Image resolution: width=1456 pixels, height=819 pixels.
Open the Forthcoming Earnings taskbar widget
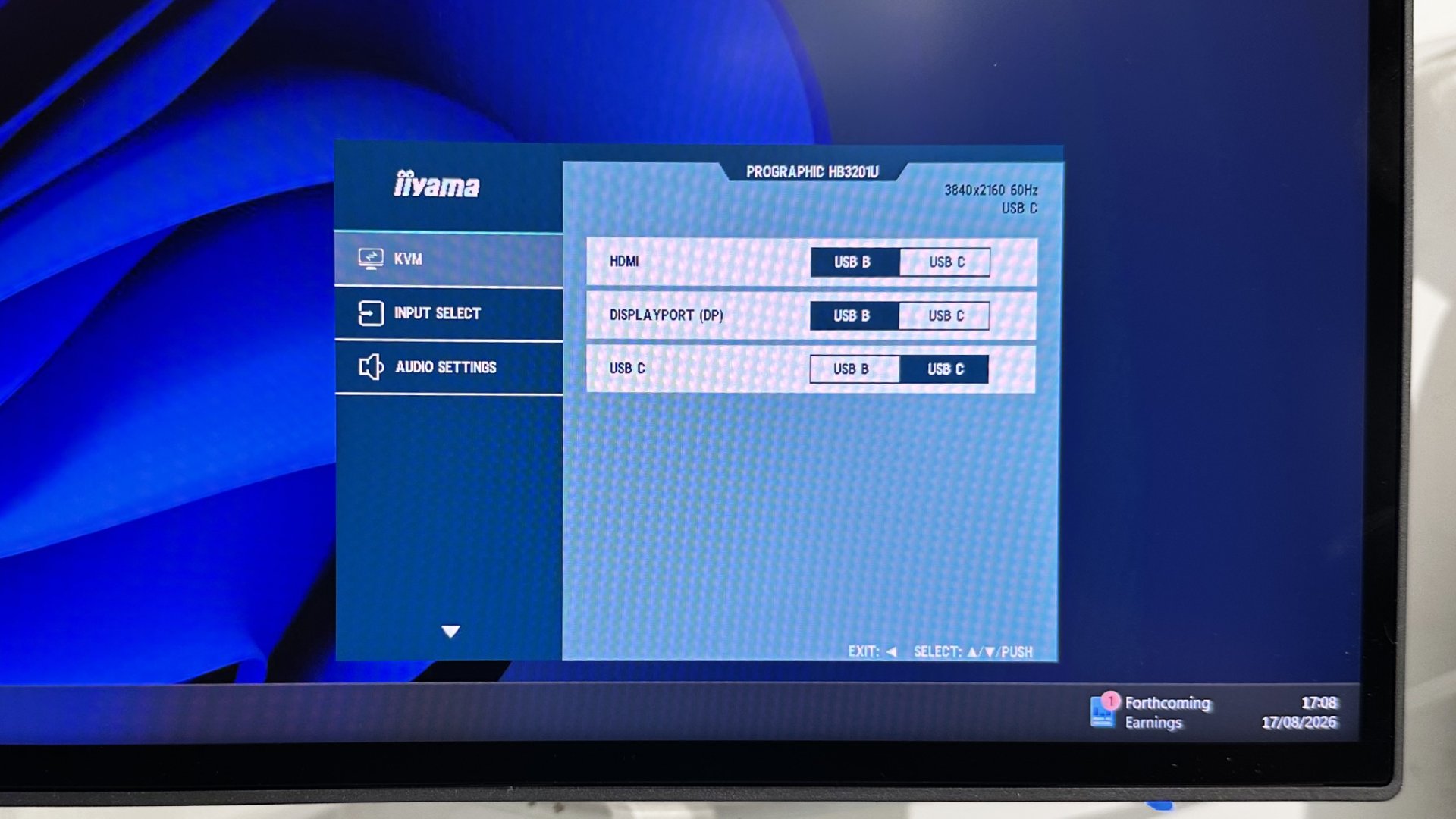[1151, 712]
